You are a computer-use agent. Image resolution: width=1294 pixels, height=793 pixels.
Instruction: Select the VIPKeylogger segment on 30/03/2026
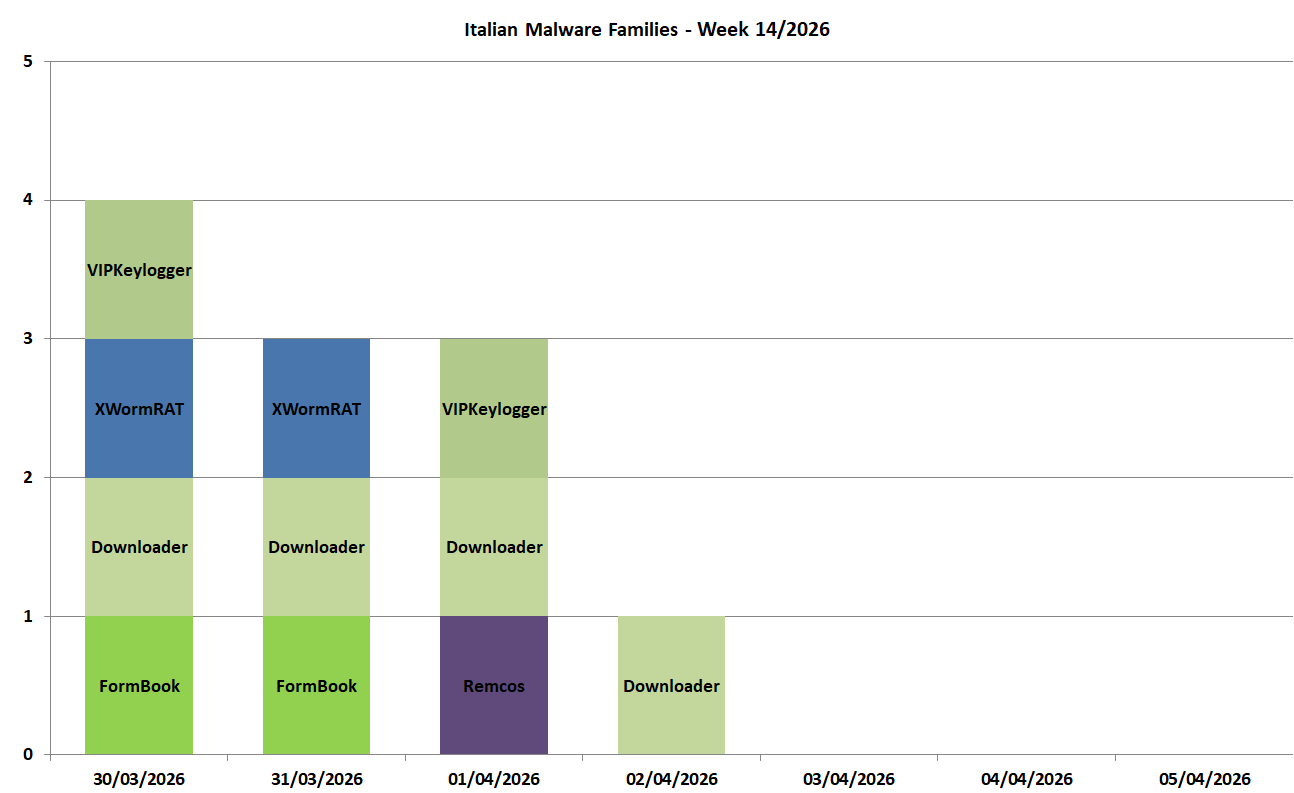[x=139, y=269]
